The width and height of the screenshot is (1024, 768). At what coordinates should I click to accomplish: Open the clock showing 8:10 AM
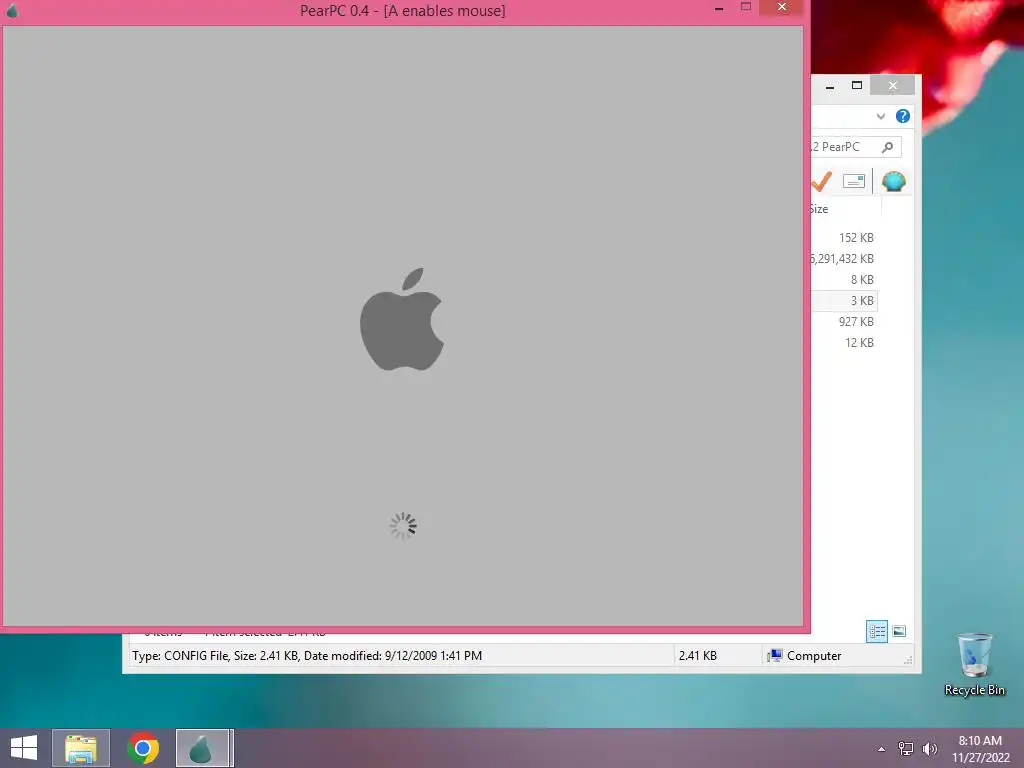pos(980,749)
